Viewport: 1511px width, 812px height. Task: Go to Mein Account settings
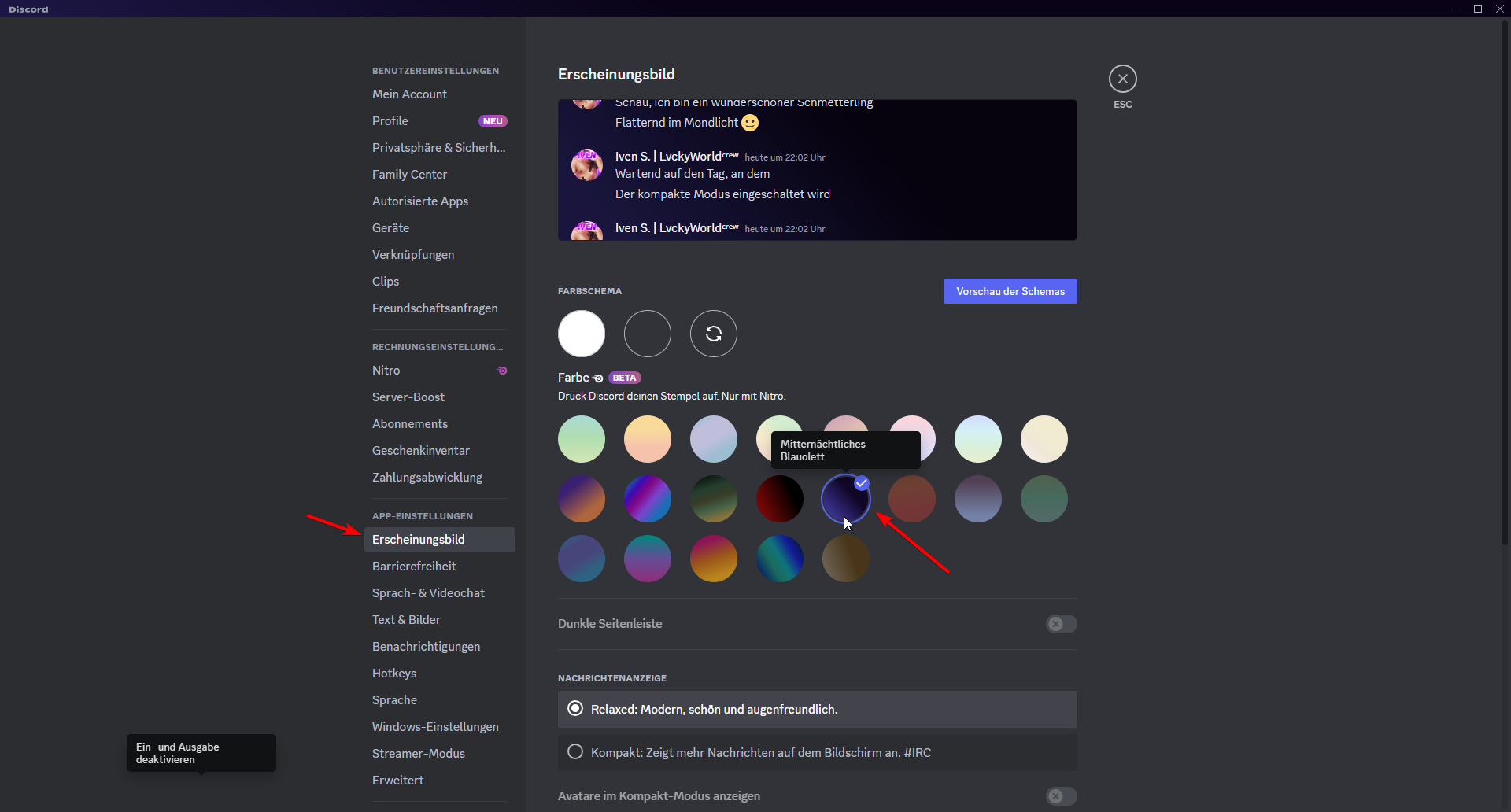click(409, 94)
